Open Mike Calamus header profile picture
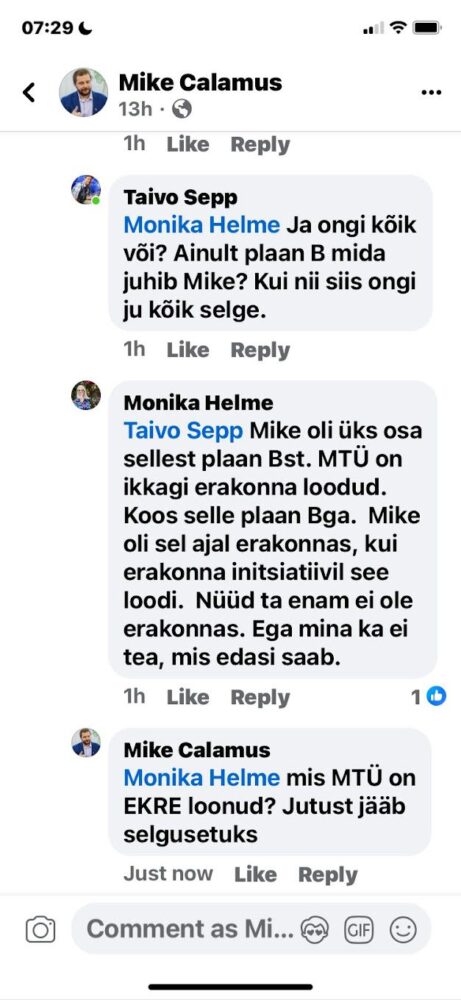This screenshot has width=461, height=1000. click(84, 92)
